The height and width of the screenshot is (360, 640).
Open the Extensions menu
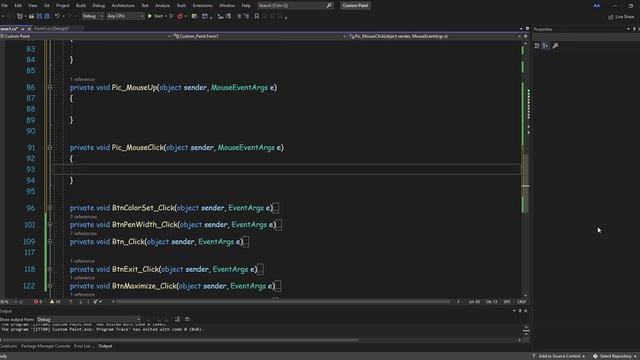click(202, 5)
